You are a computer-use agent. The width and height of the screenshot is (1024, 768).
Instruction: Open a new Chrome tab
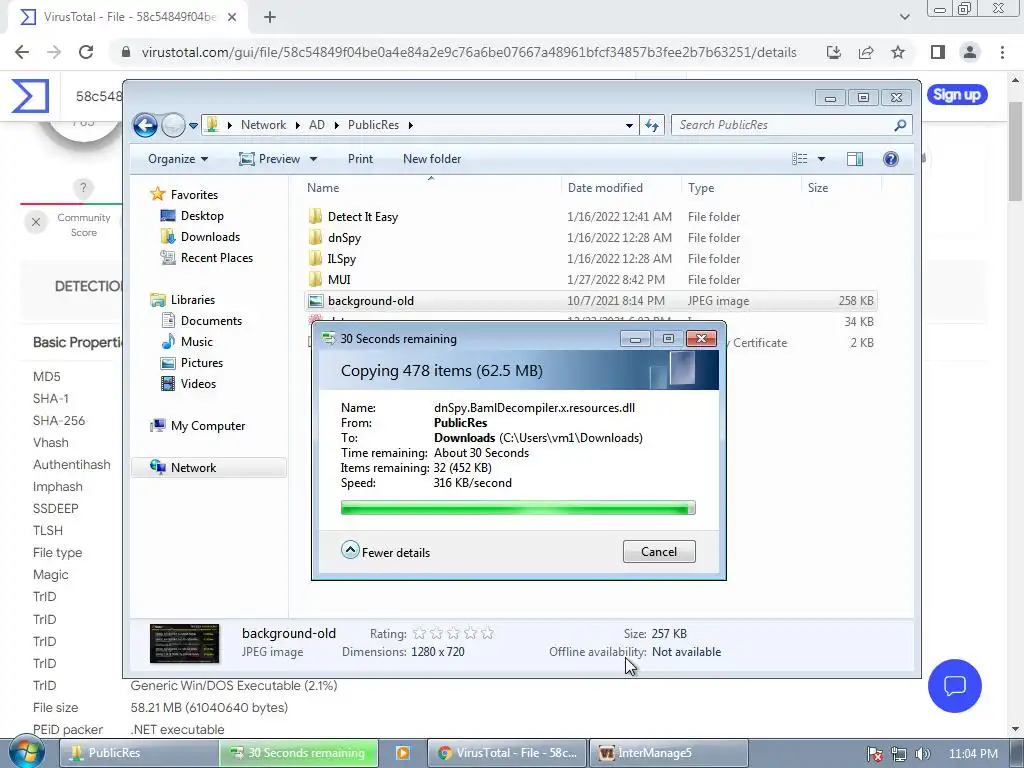point(270,18)
